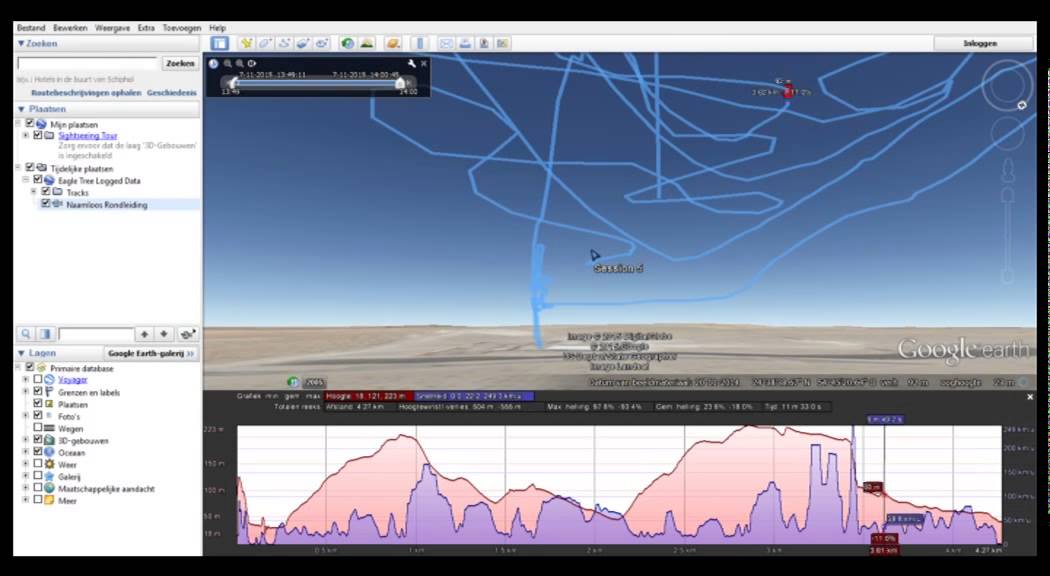
Task: Click the clock icon in the time slider
Action: coord(214,64)
